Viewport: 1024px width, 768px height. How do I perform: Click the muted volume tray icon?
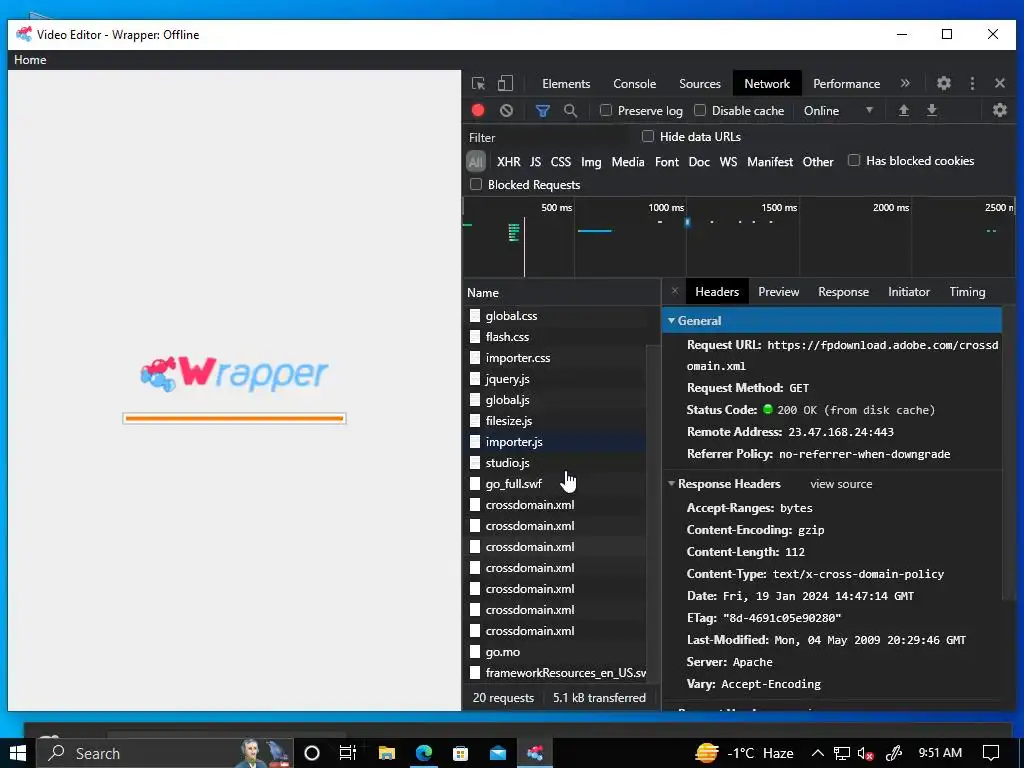pyautogui.click(x=866, y=753)
